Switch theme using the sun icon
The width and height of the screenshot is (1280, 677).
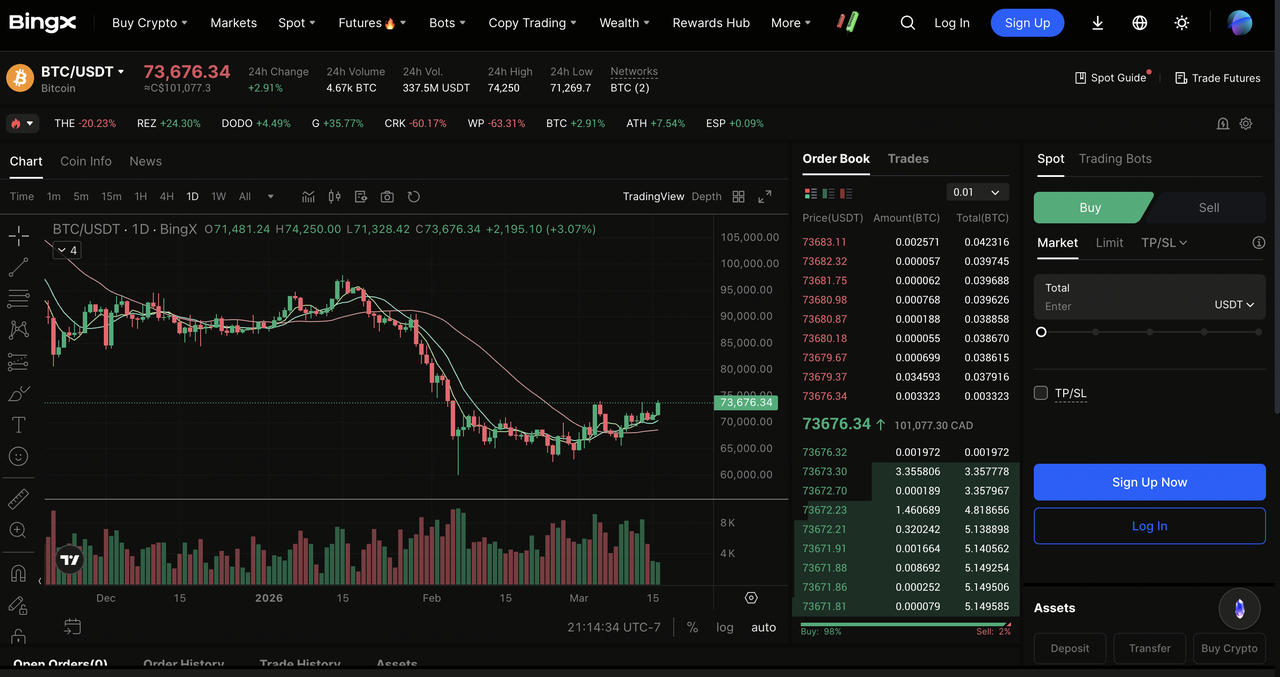click(1182, 23)
